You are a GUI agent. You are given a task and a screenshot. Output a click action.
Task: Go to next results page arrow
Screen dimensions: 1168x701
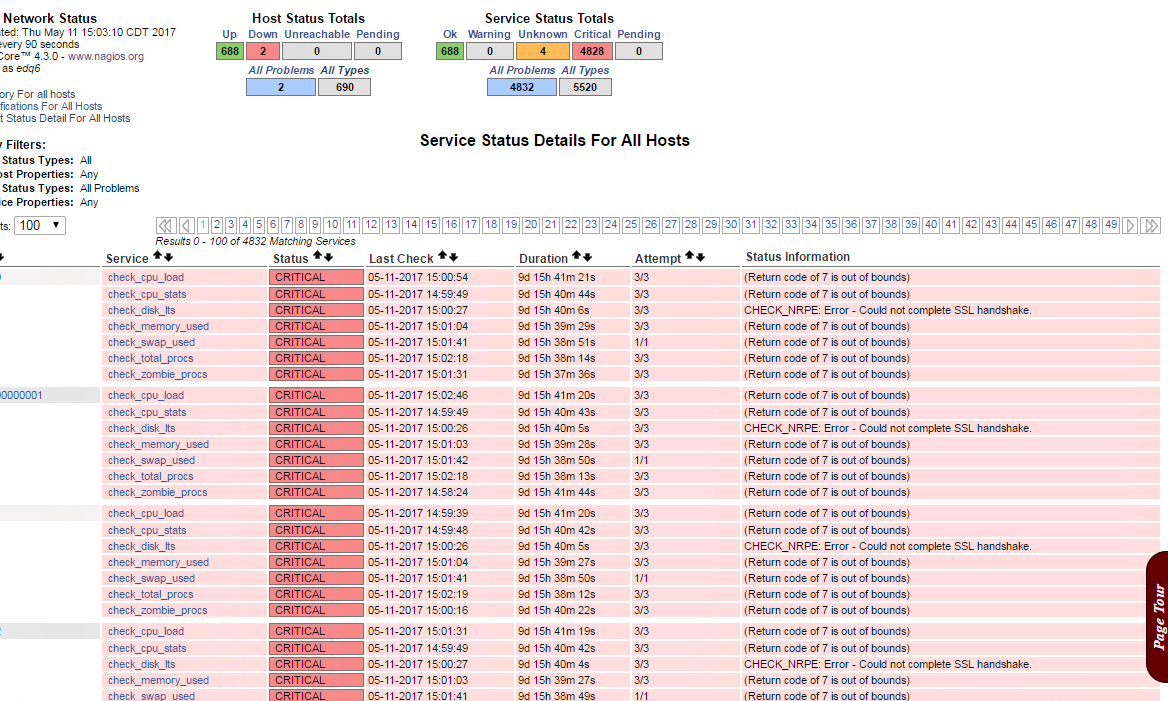pyautogui.click(x=1130, y=225)
